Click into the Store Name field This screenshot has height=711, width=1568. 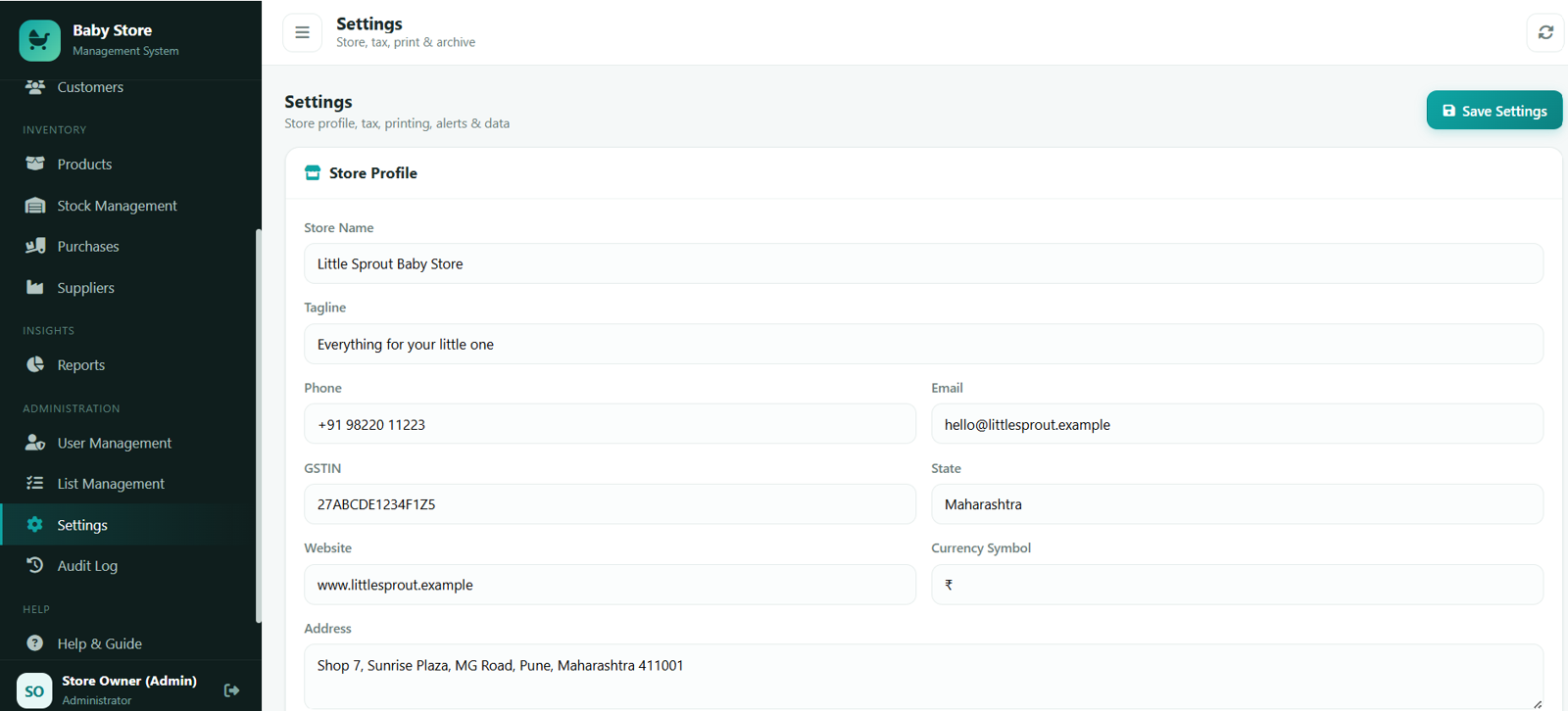(923, 263)
